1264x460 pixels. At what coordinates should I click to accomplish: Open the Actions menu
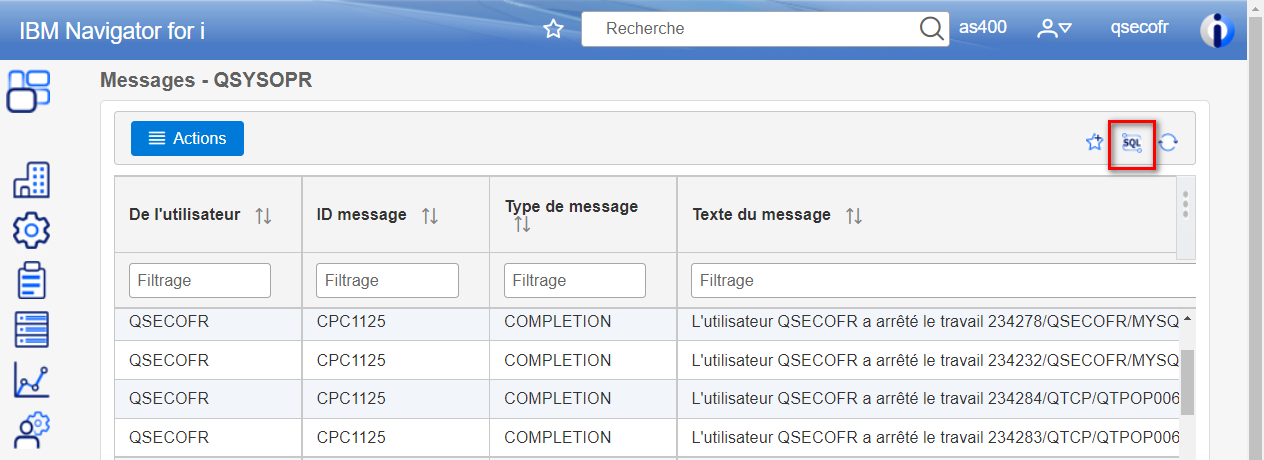pyautogui.click(x=187, y=139)
